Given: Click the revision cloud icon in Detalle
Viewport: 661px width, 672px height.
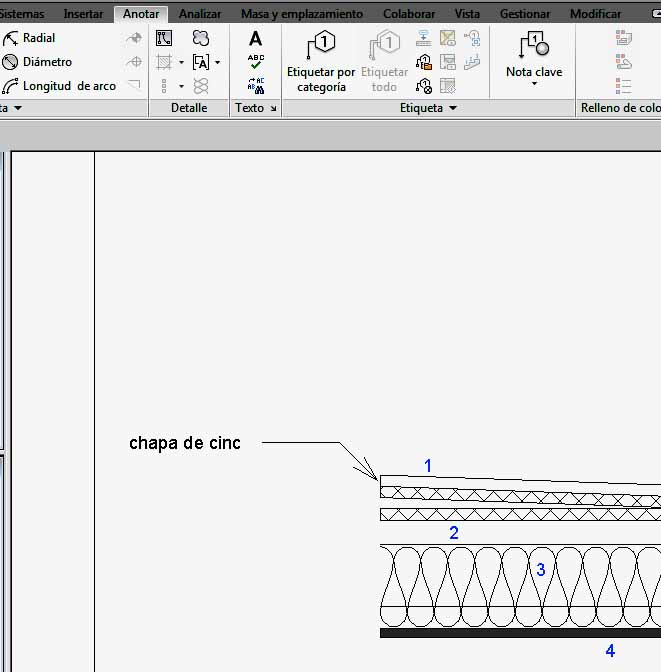Looking at the screenshot, I should [201, 38].
